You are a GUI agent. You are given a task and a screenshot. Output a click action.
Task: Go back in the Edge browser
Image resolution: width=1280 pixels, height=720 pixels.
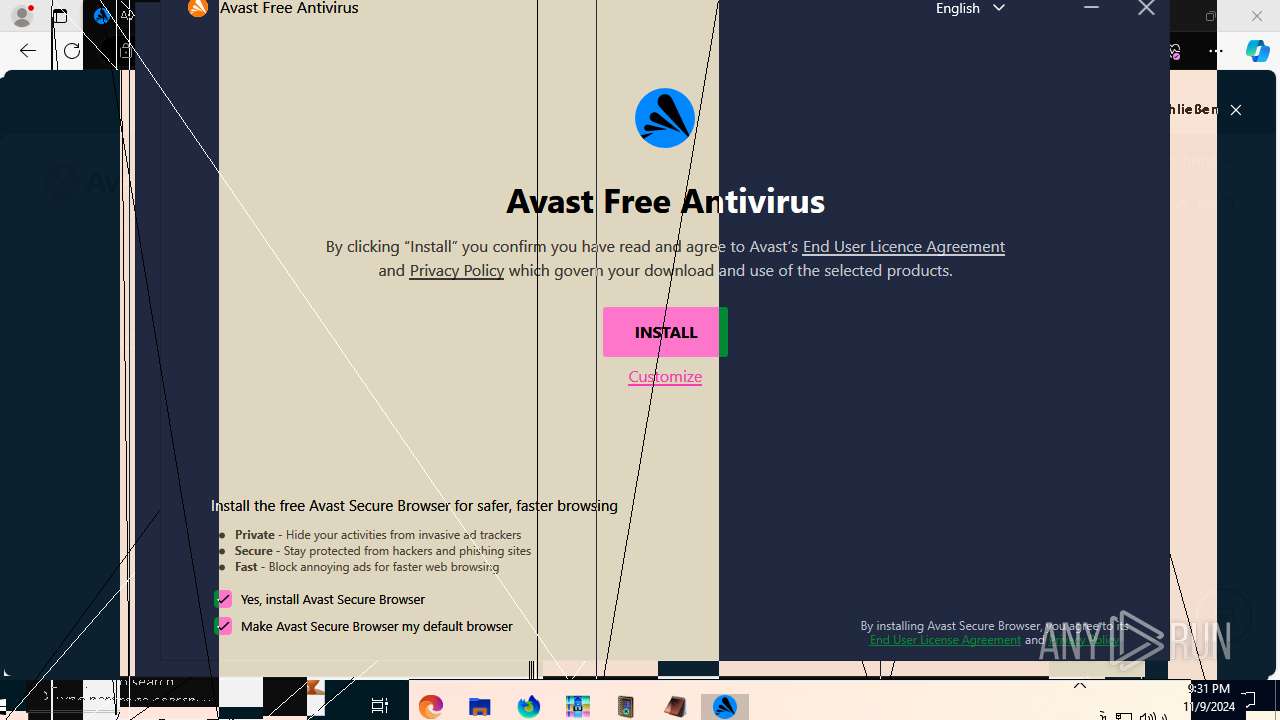click(x=27, y=51)
